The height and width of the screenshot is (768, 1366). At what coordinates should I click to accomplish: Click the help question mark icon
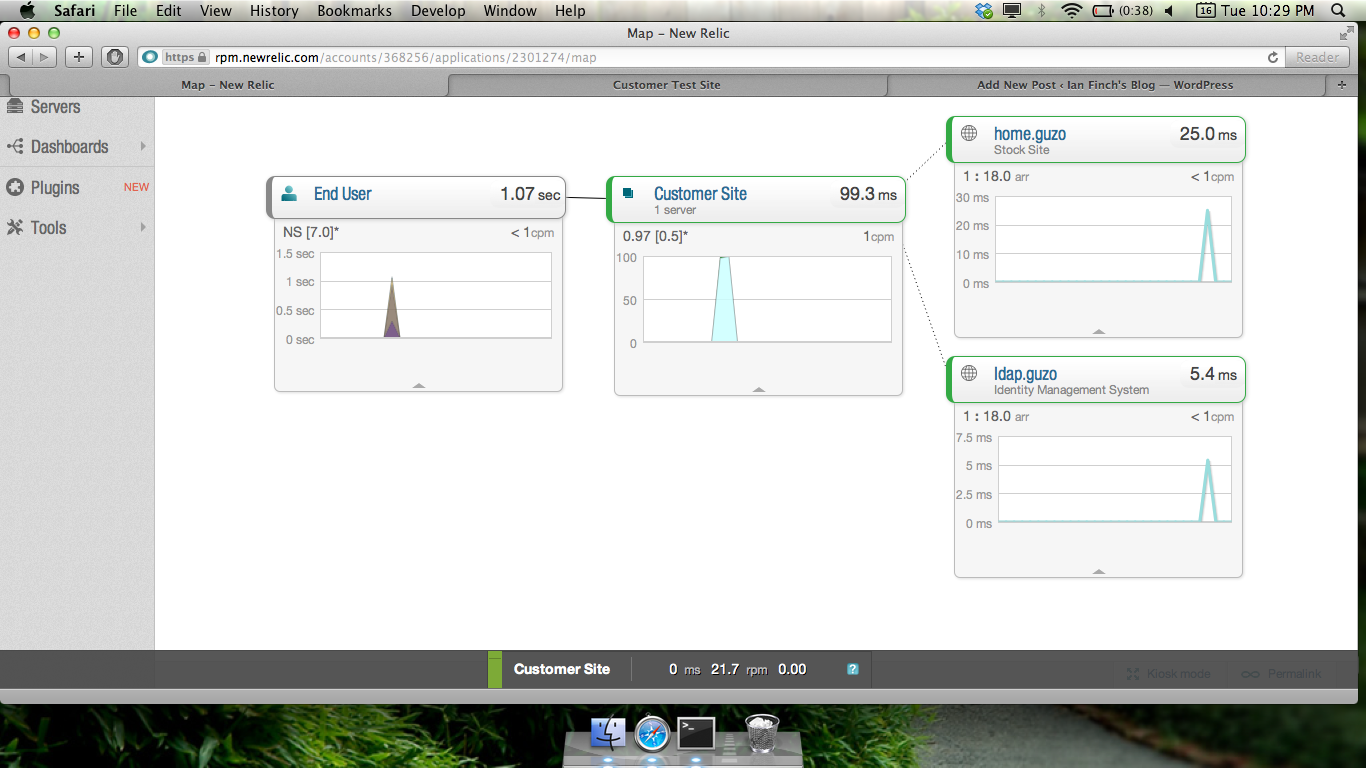pos(853,669)
